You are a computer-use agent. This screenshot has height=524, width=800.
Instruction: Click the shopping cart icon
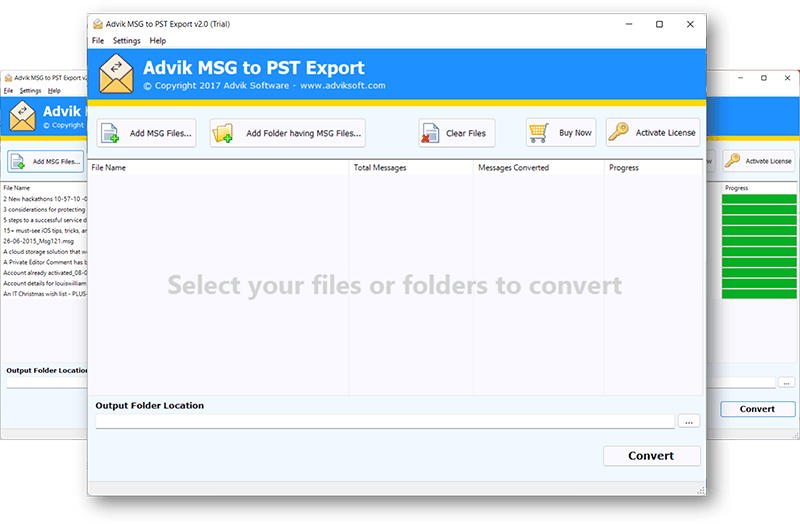pyautogui.click(x=539, y=133)
